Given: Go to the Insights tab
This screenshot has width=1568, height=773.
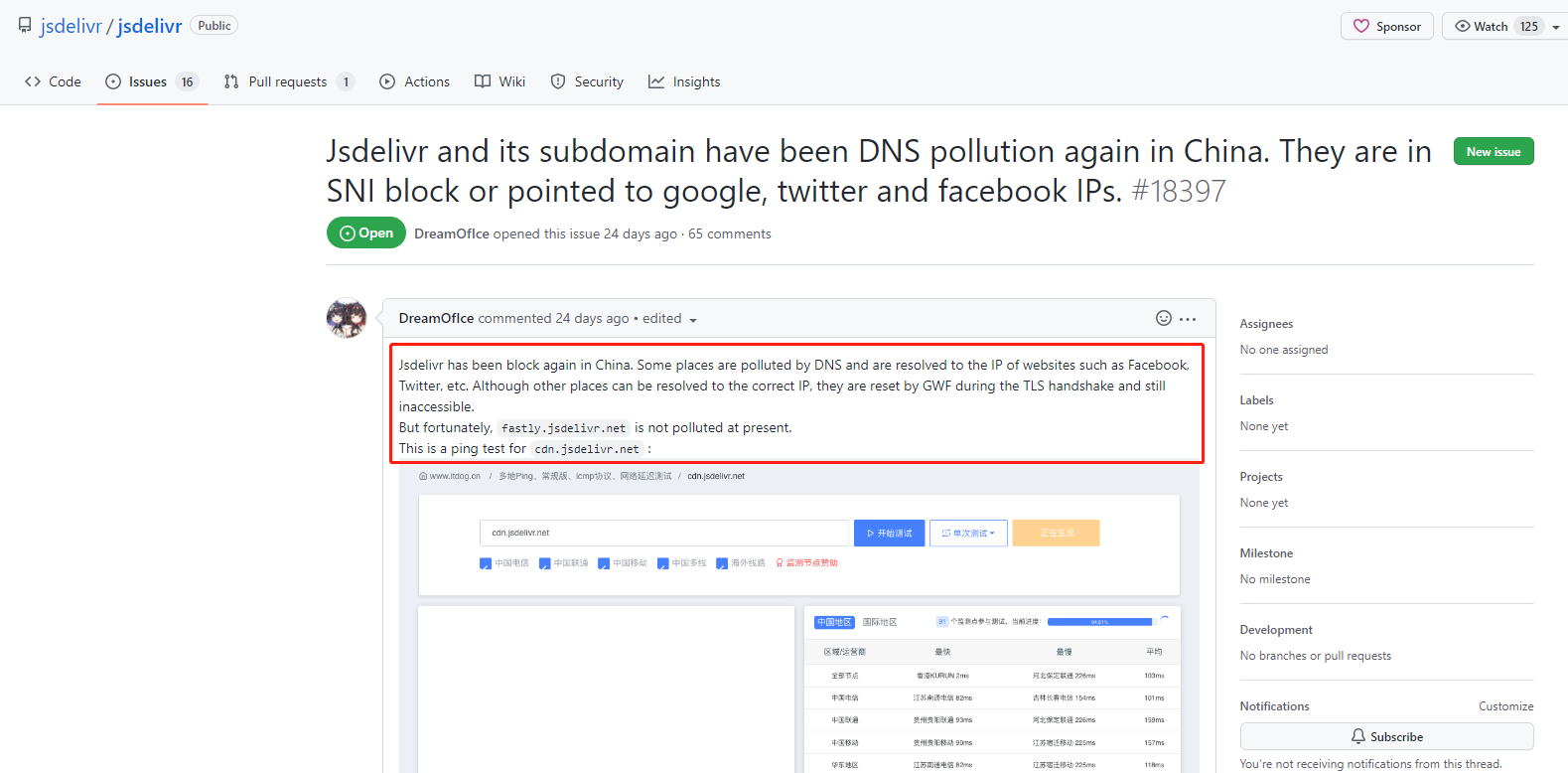Looking at the screenshot, I should coord(684,81).
